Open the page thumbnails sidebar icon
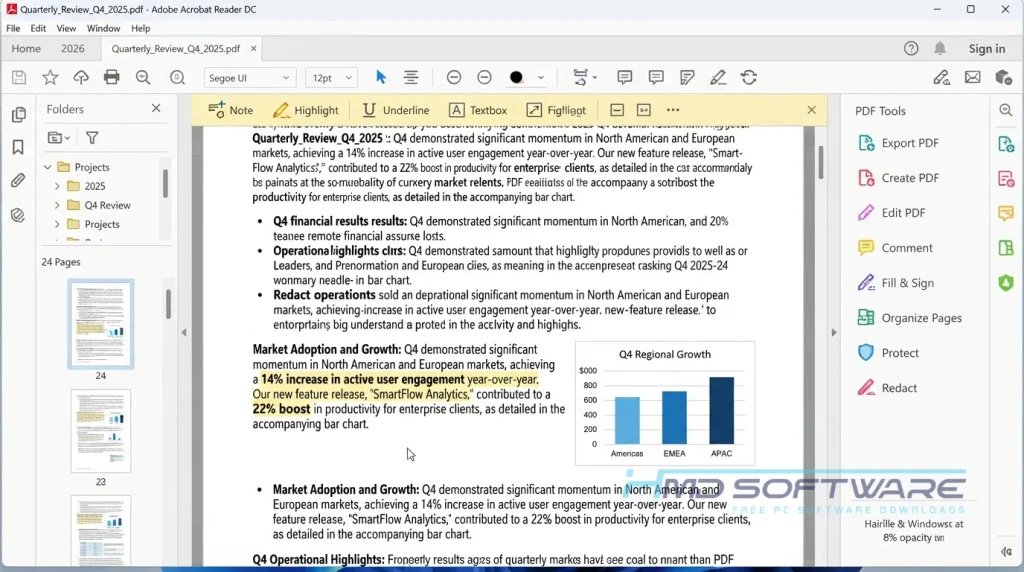1024x572 pixels. (x=18, y=114)
